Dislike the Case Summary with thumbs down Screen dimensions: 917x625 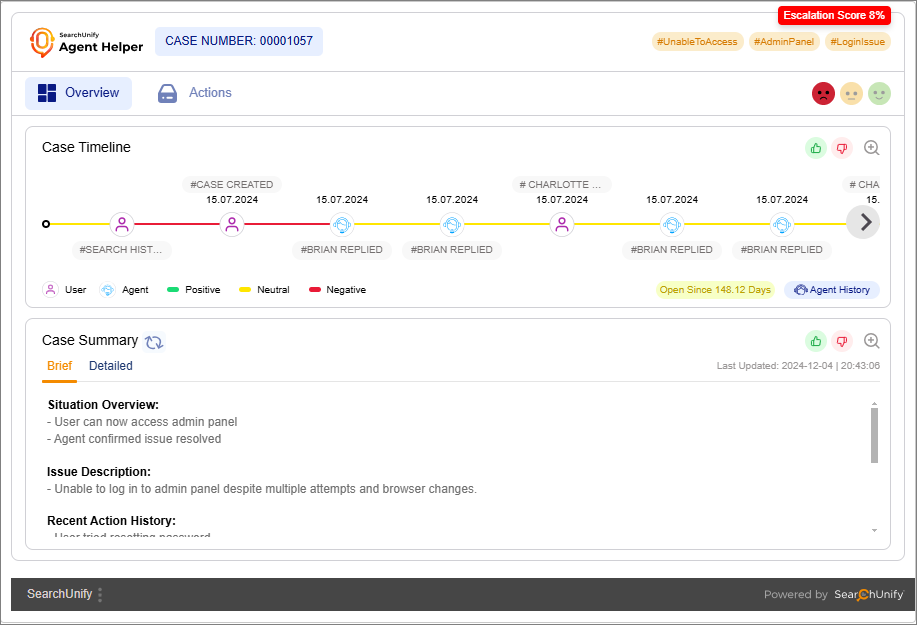(x=842, y=341)
